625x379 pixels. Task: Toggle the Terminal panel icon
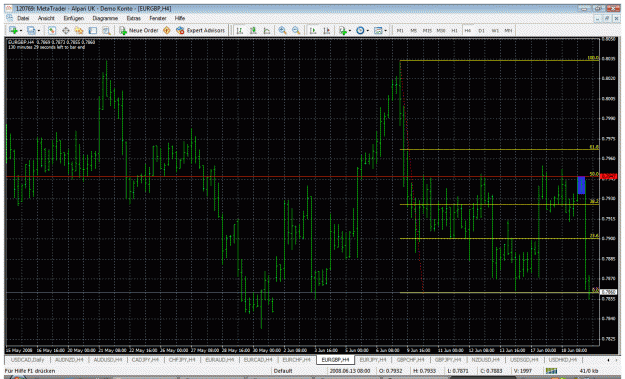click(93, 30)
